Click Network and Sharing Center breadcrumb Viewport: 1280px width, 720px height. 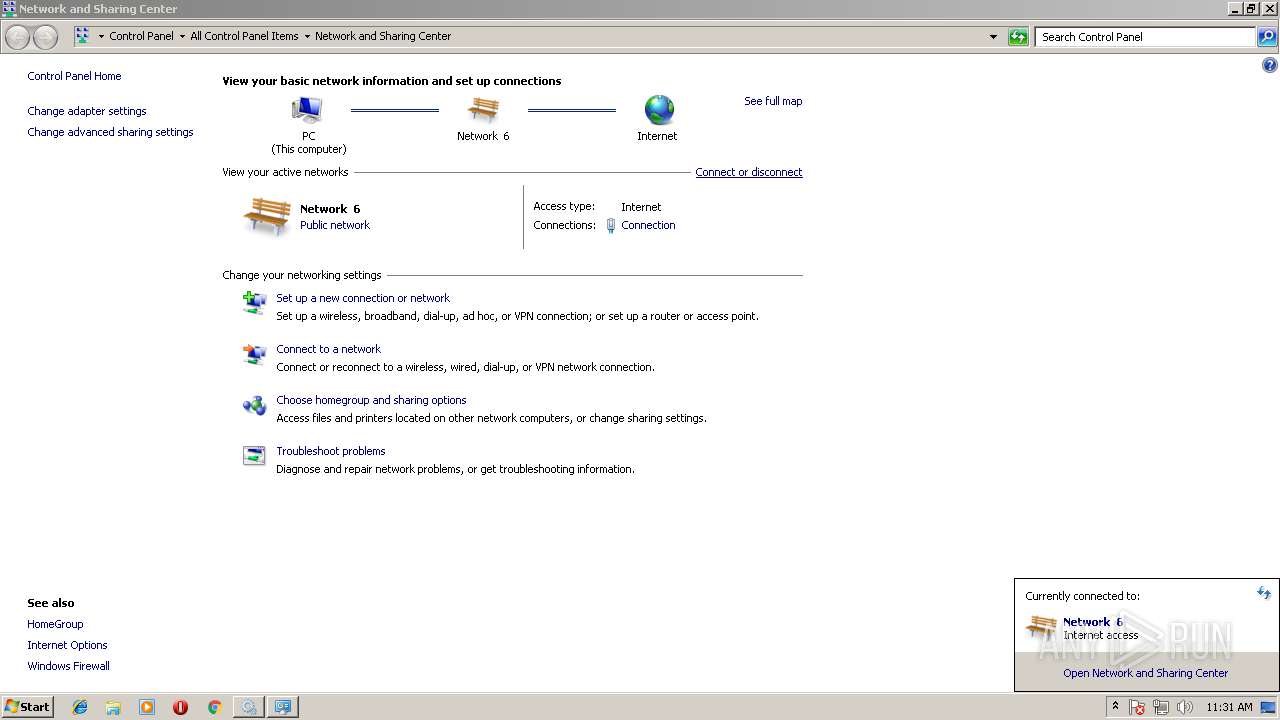(383, 36)
